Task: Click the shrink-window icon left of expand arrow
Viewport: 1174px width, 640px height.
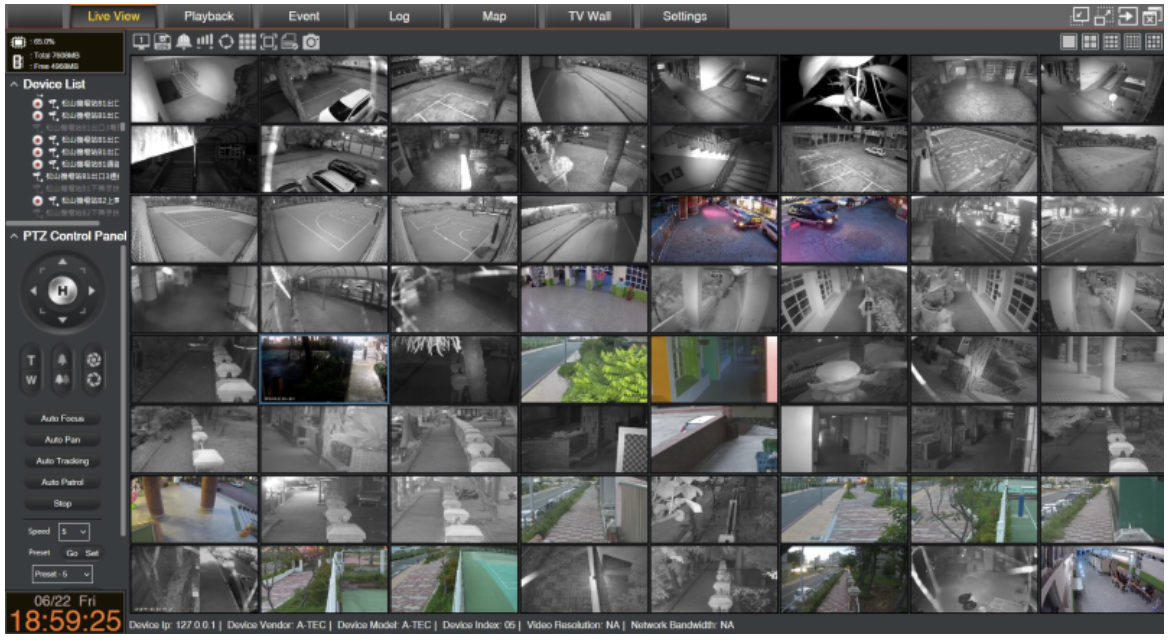Action: click(x=1080, y=16)
